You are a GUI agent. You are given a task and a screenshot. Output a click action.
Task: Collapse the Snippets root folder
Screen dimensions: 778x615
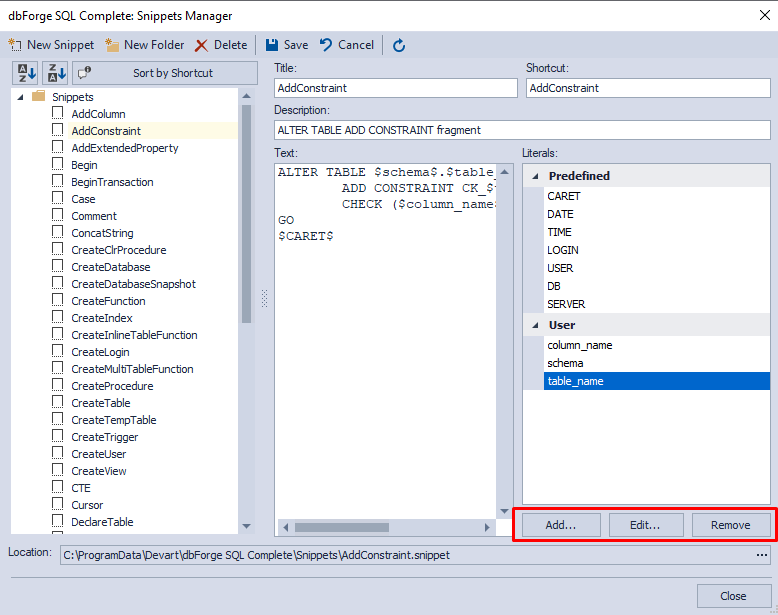pyautogui.click(x=20, y=97)
